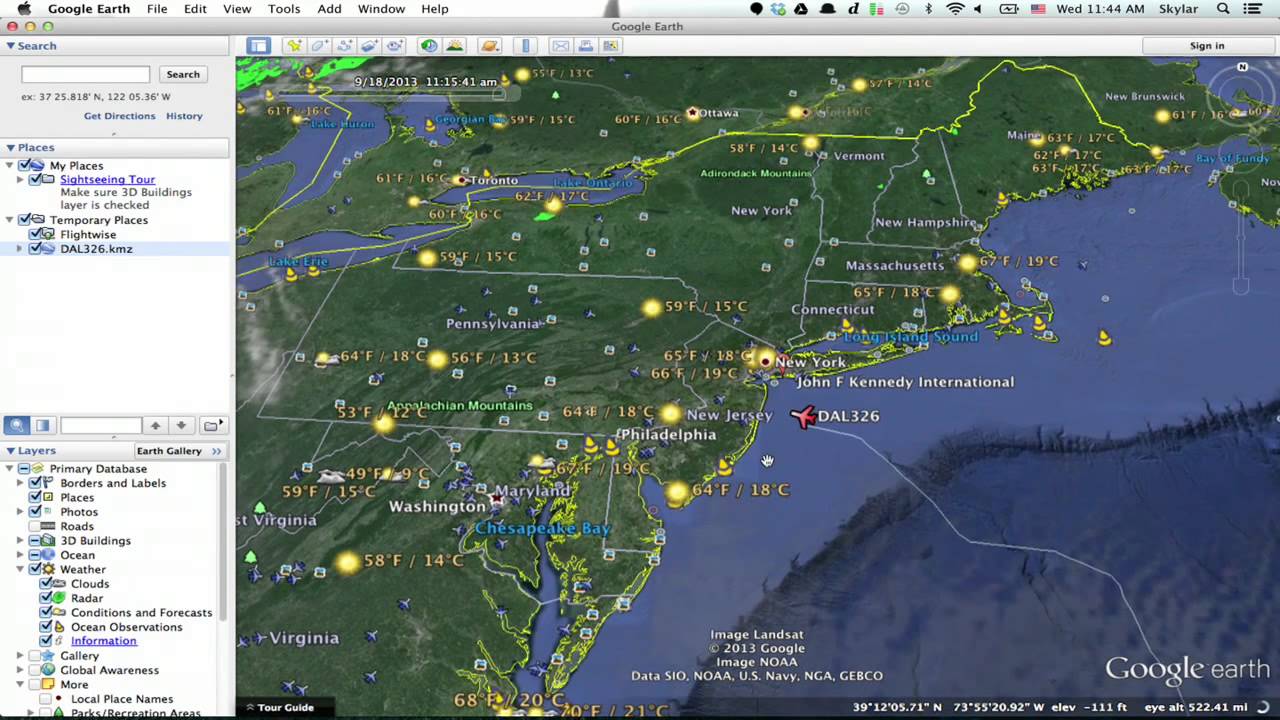Click the north N indicator on navigation compass
This screenshot has height=720, width=1280.
1242,67
